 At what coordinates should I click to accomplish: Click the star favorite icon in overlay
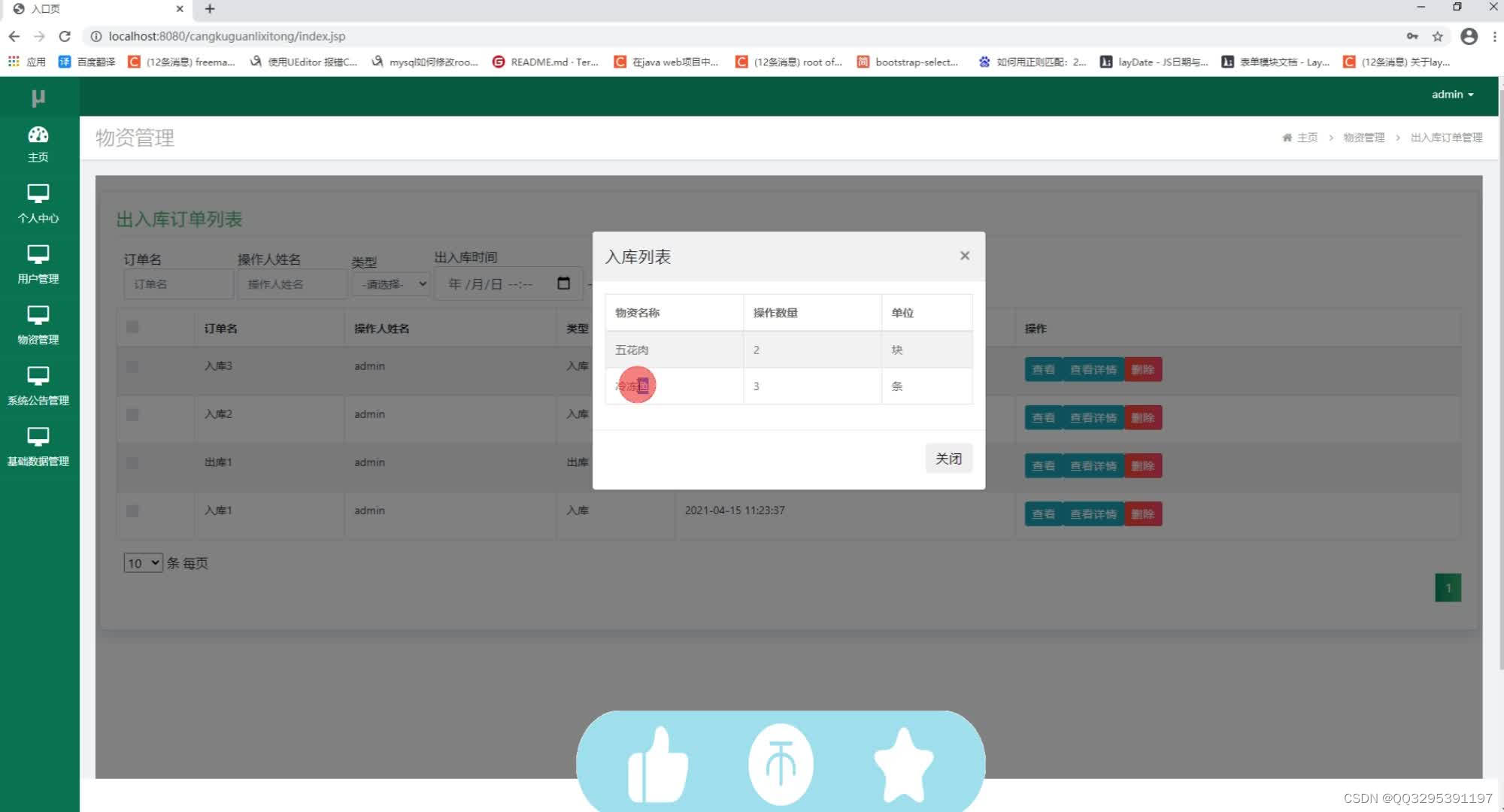tap(904, 765)
